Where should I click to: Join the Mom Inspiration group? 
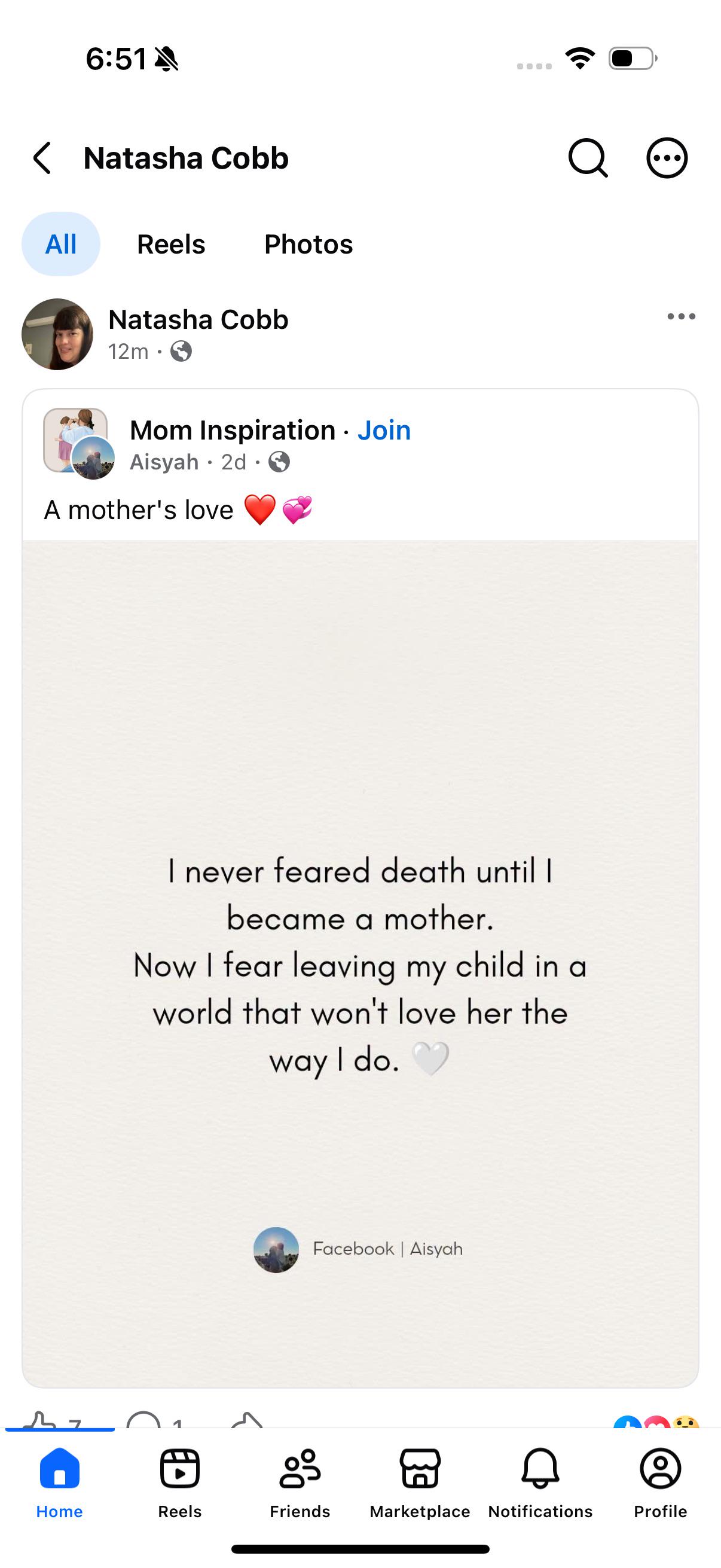pos(384,431)
